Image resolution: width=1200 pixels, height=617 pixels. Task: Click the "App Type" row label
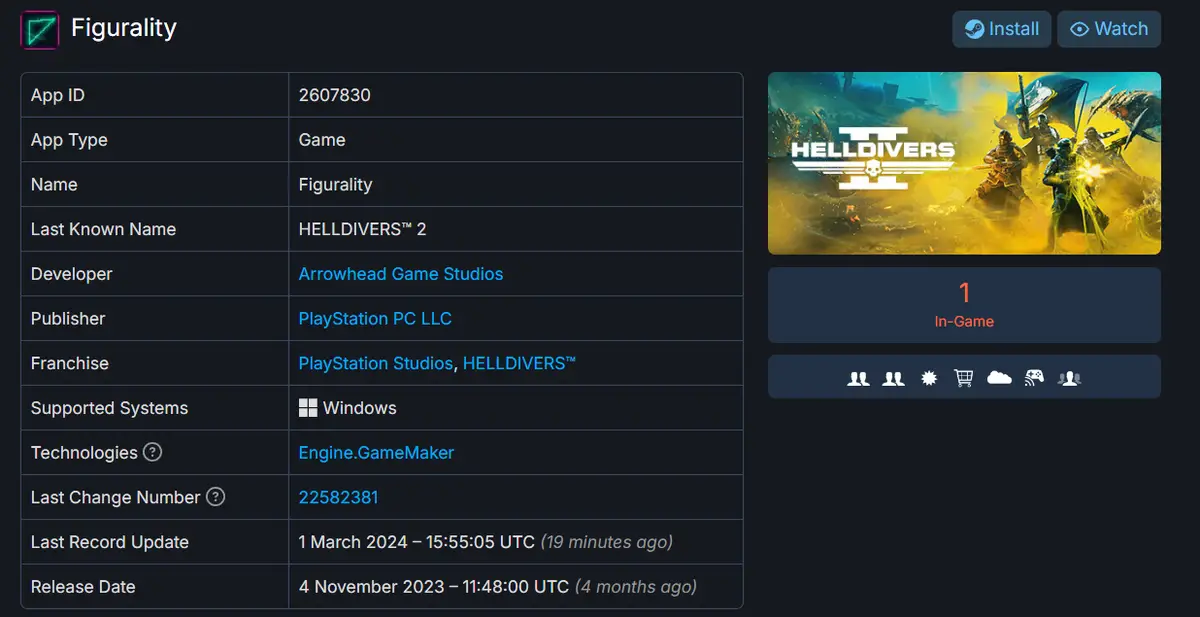(x=69, y=140)
